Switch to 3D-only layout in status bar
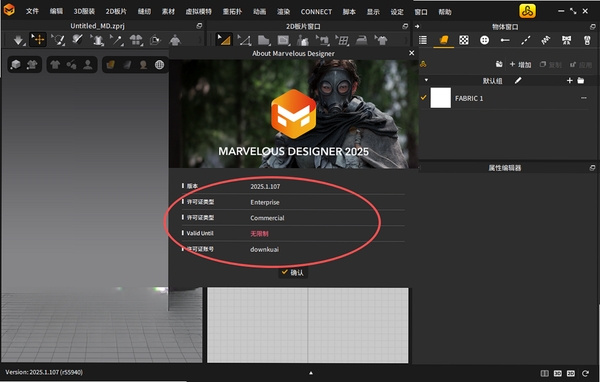 pos(558,373)
